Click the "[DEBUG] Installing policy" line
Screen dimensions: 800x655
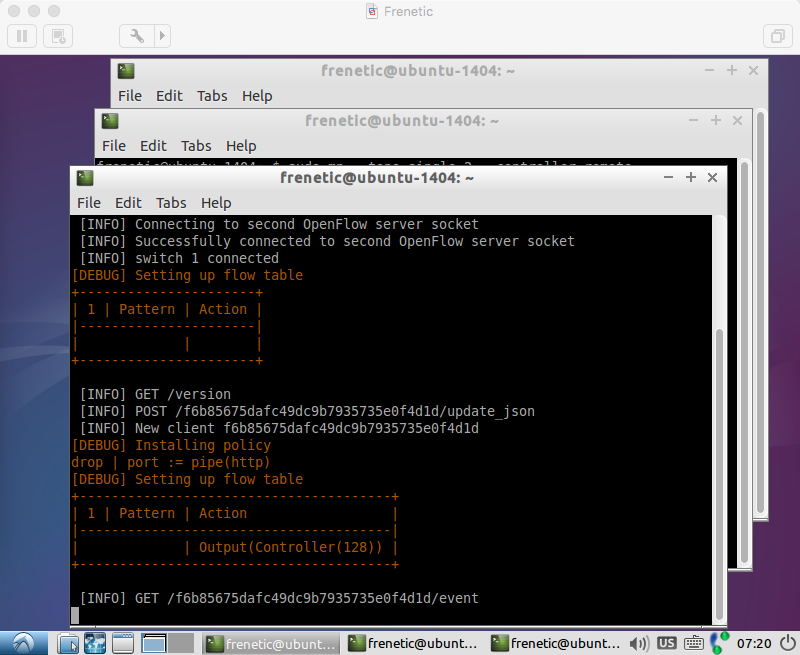(171, 445)
